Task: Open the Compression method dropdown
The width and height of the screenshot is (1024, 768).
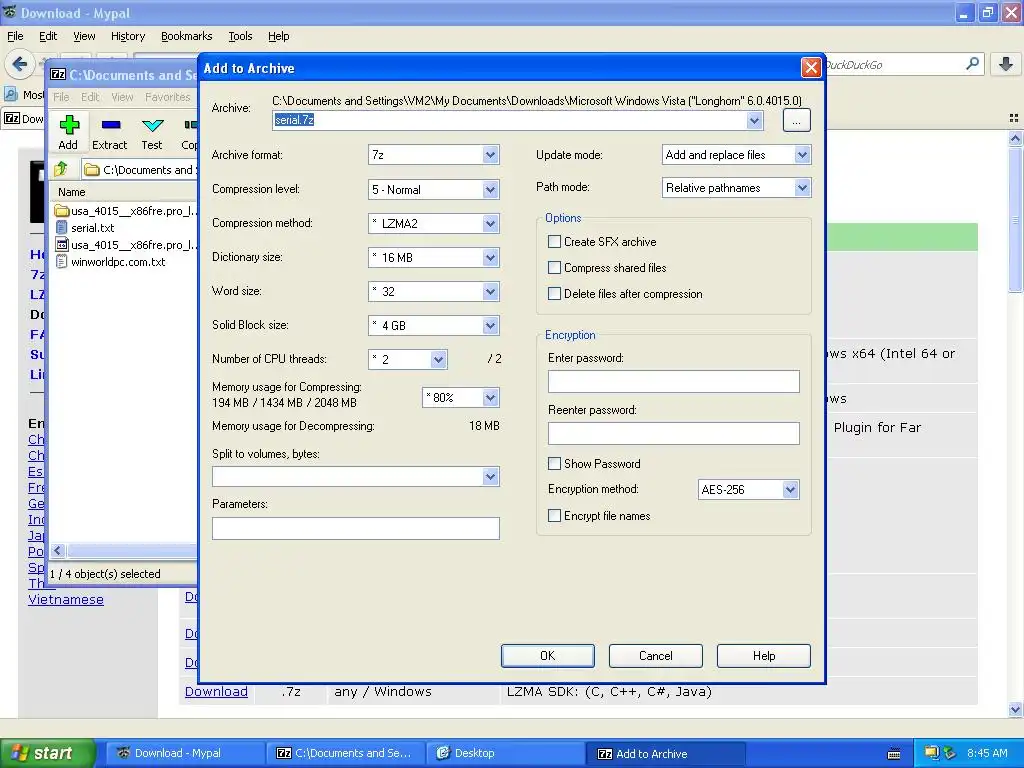Action: [490, 223]
